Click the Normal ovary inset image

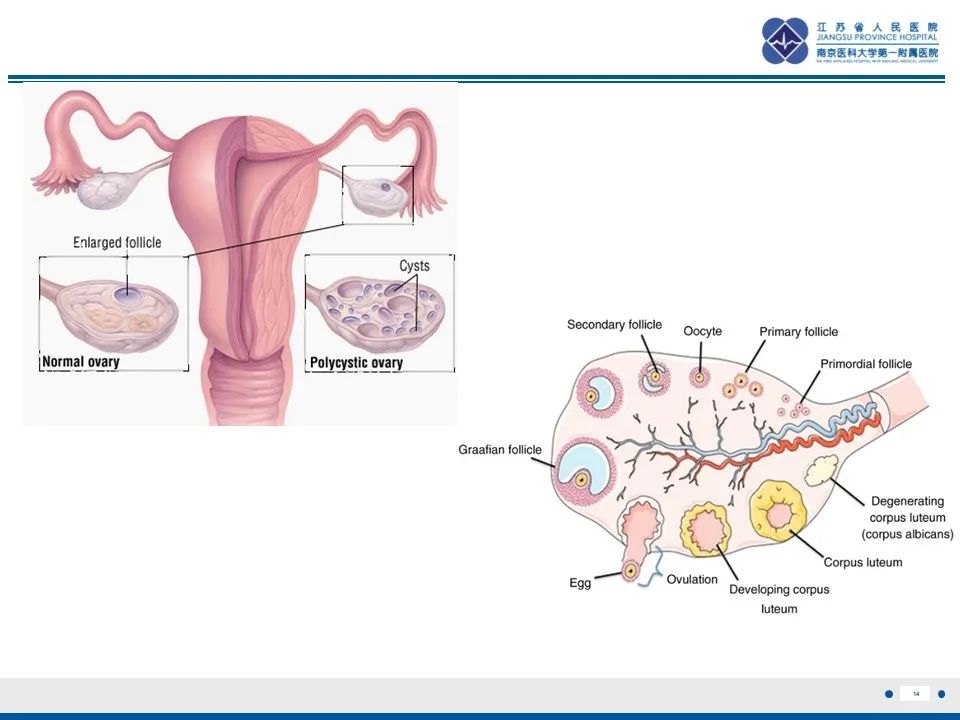tap(114, 313)
